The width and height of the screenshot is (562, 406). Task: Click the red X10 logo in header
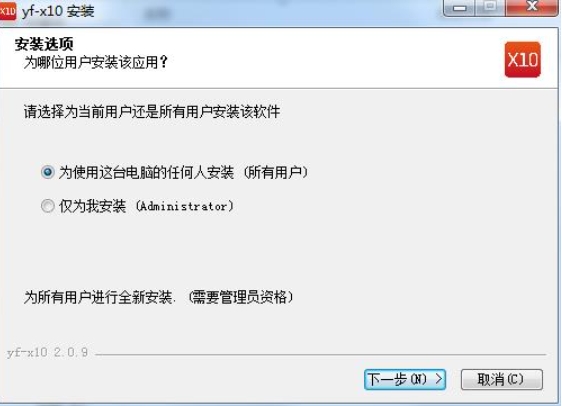[x=523, y=59]
